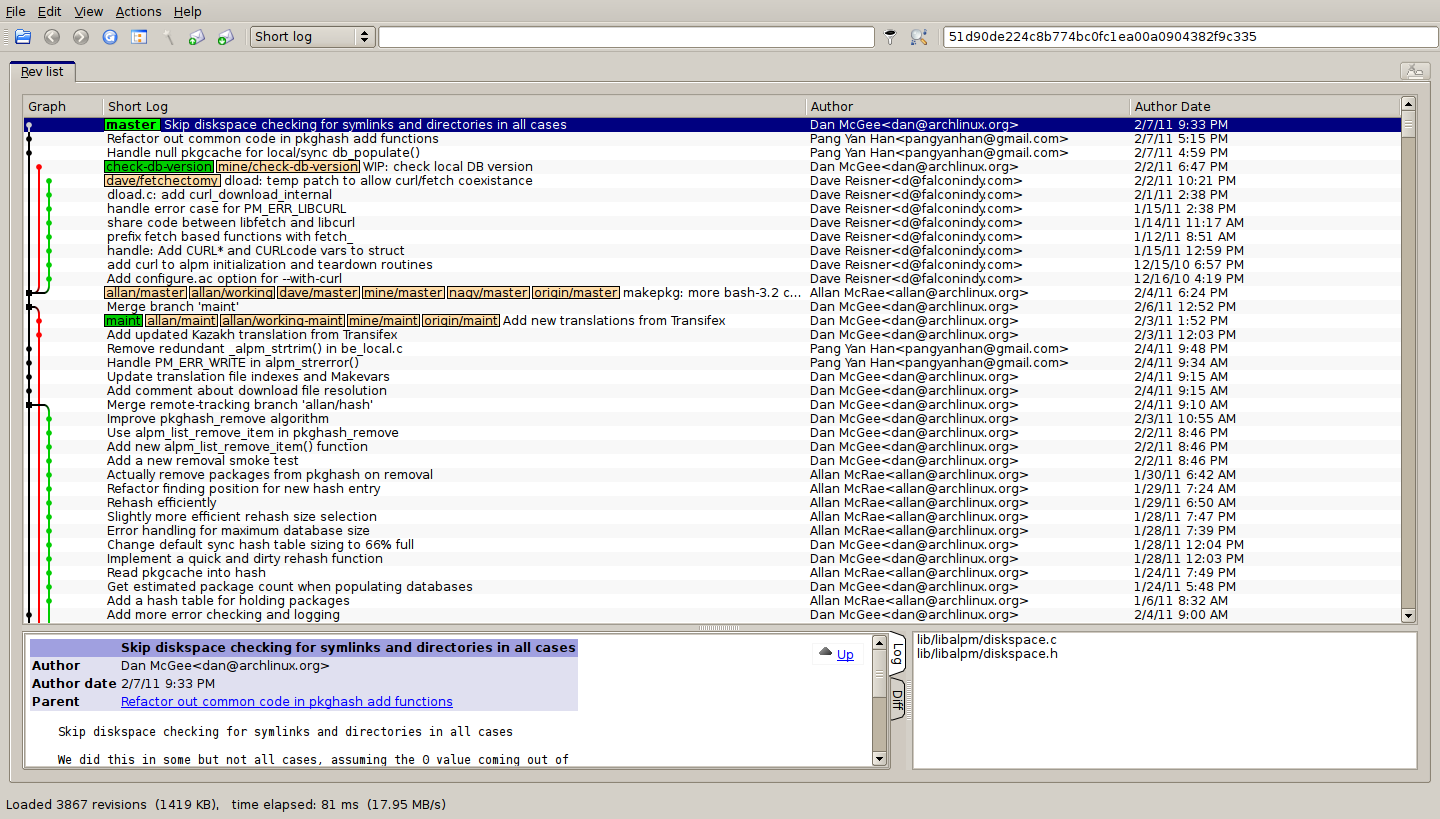
Task: Open the View menu
Action: click(88, 12)
